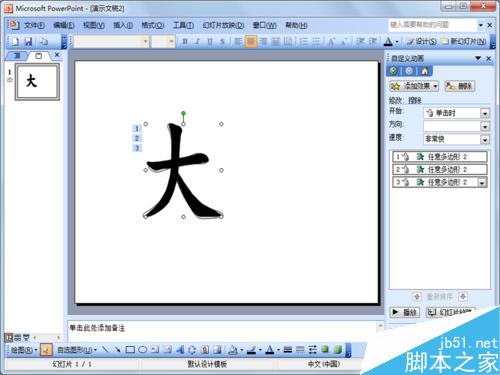This screenshot has height=375, width=500.
Task: Click the 新幻灯片(N) new slide button
Action: (464, 42)
